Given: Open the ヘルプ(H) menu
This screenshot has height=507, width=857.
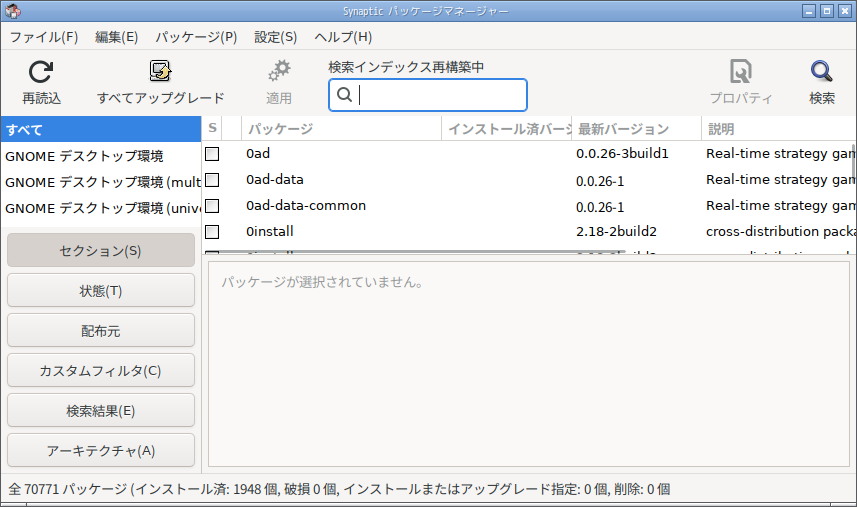Looking at the screenshot, I should point(343,37).
